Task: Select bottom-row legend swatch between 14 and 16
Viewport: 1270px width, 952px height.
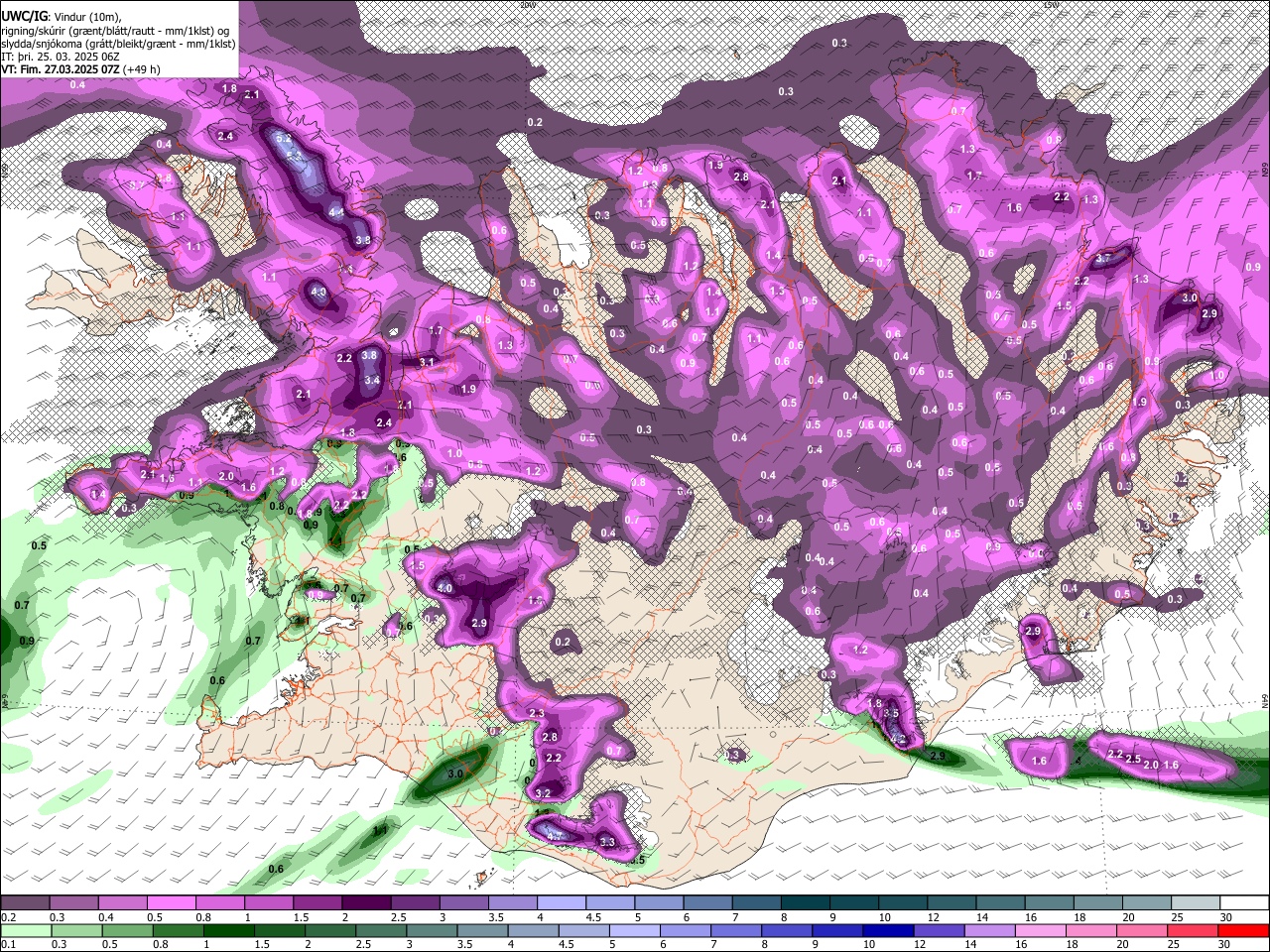Action: 990,931
